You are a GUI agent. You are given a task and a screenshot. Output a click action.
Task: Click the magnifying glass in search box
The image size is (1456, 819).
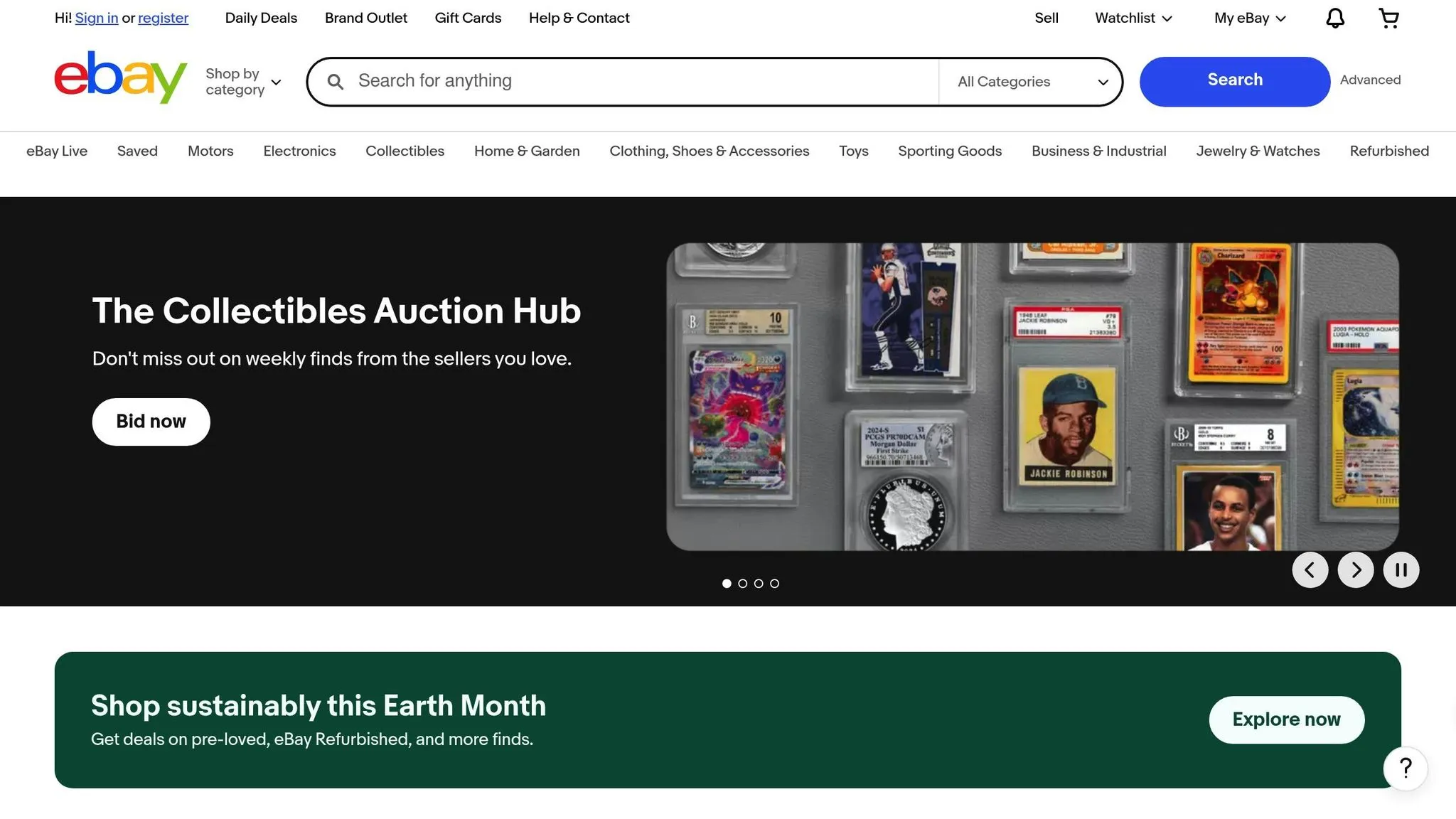336,82
